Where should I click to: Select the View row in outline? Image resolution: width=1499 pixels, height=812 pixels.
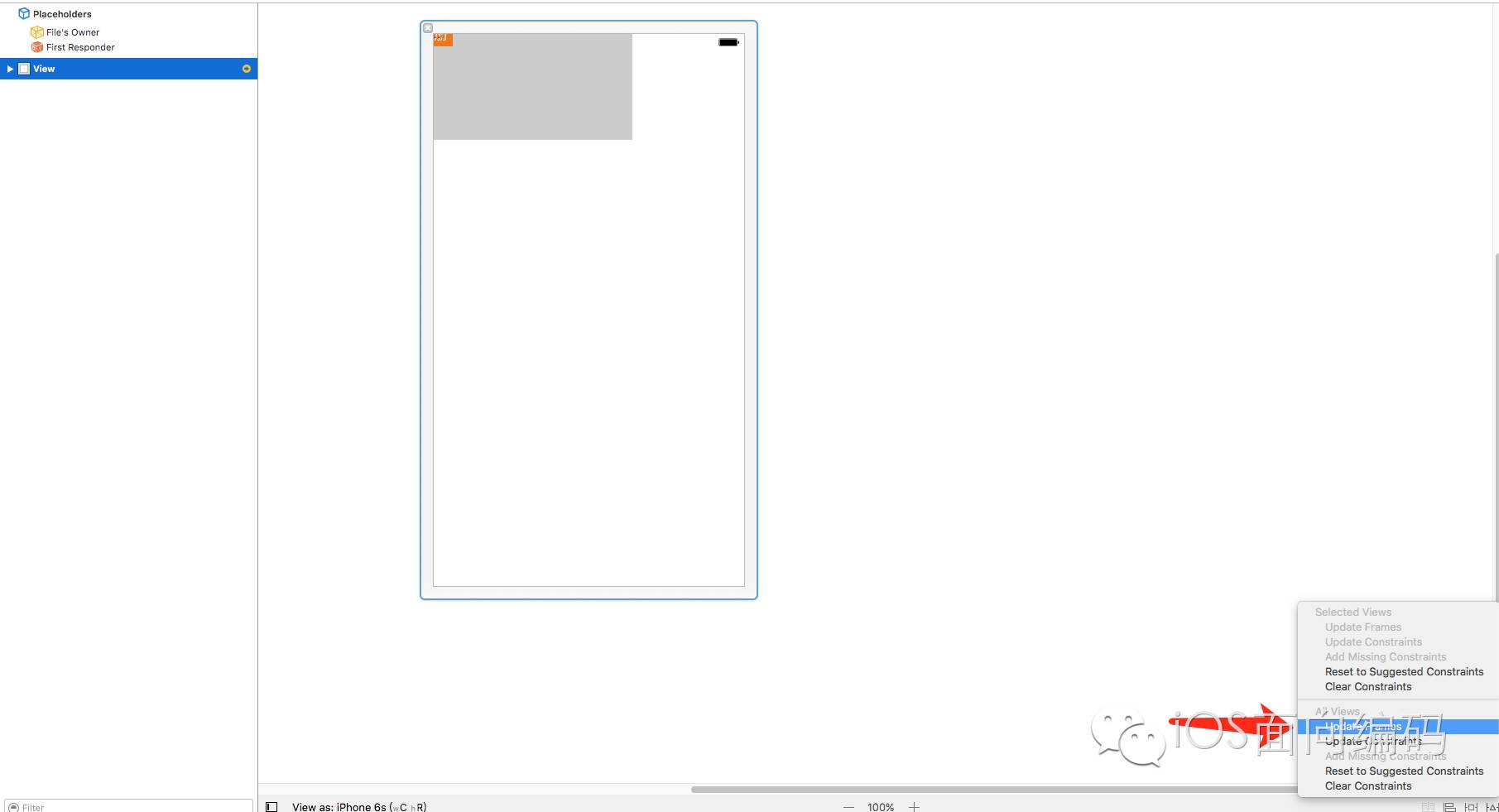click(128, 69)
